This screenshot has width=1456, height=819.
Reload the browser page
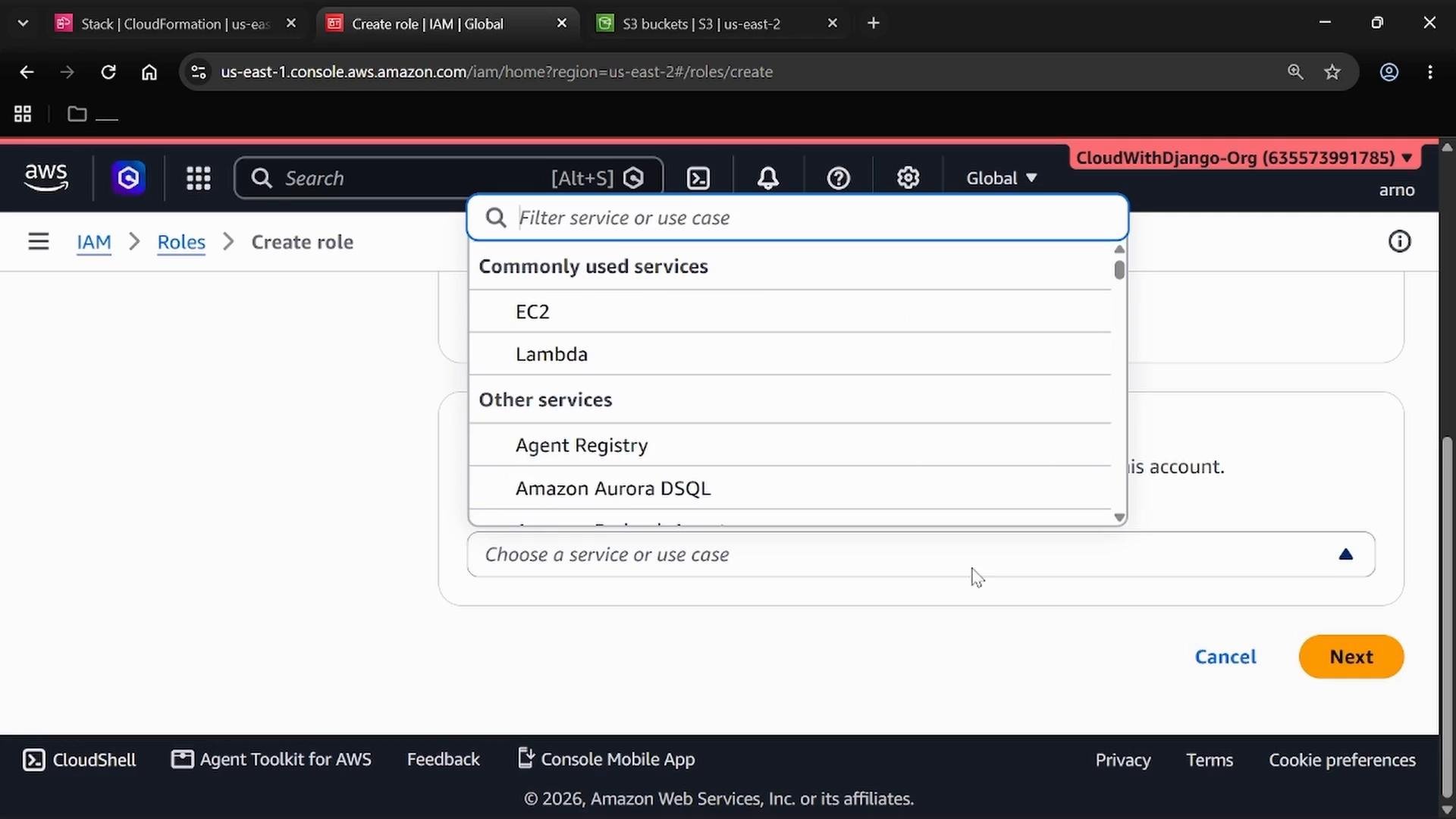[x=108, y=72]
